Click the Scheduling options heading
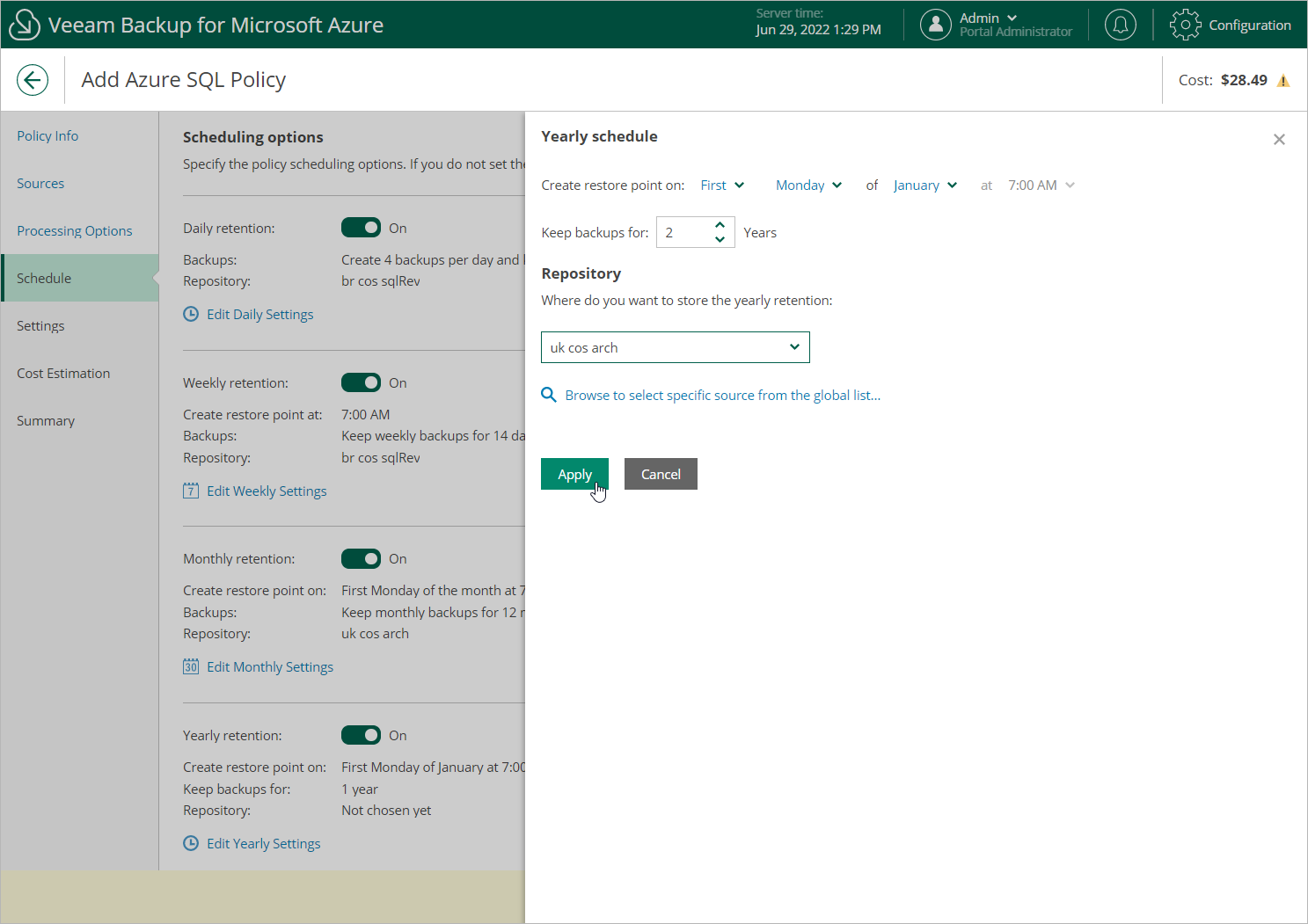Image resolution: width=1308 pixels, height=924 pixels. [x=253, y=137]
